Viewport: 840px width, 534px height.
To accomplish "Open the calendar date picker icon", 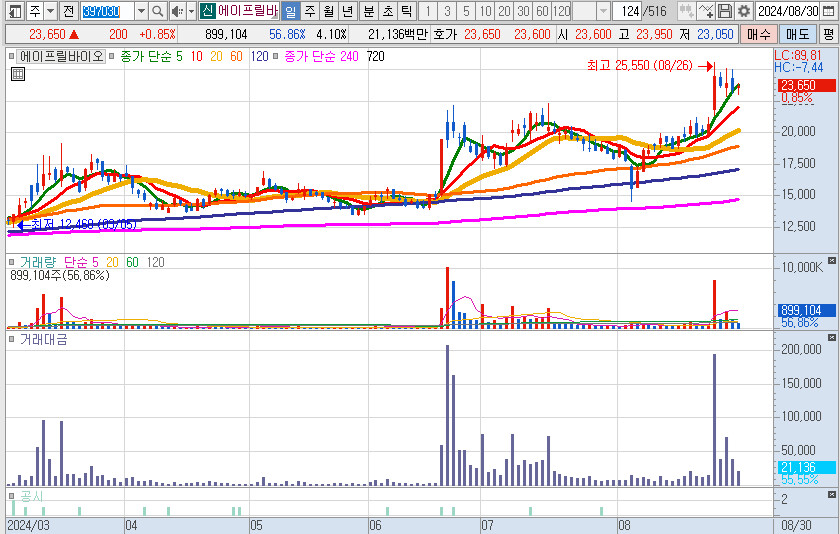I will tap(827, 11).
